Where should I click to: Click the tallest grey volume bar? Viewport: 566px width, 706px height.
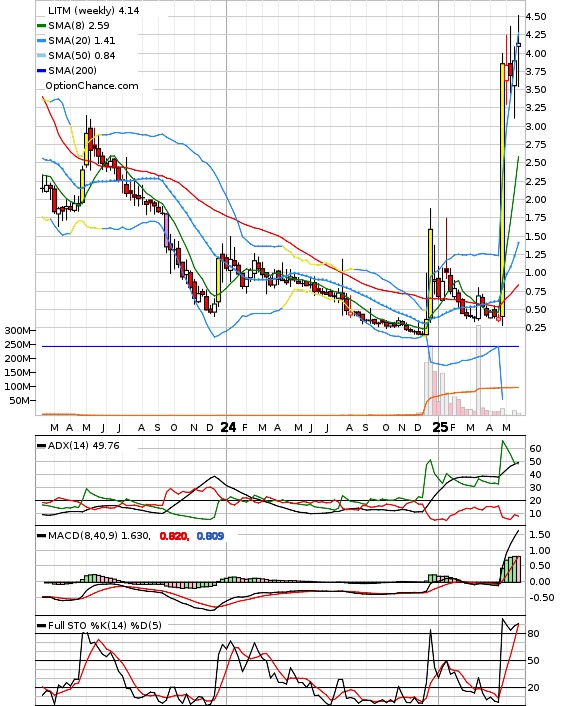(478, 370)
